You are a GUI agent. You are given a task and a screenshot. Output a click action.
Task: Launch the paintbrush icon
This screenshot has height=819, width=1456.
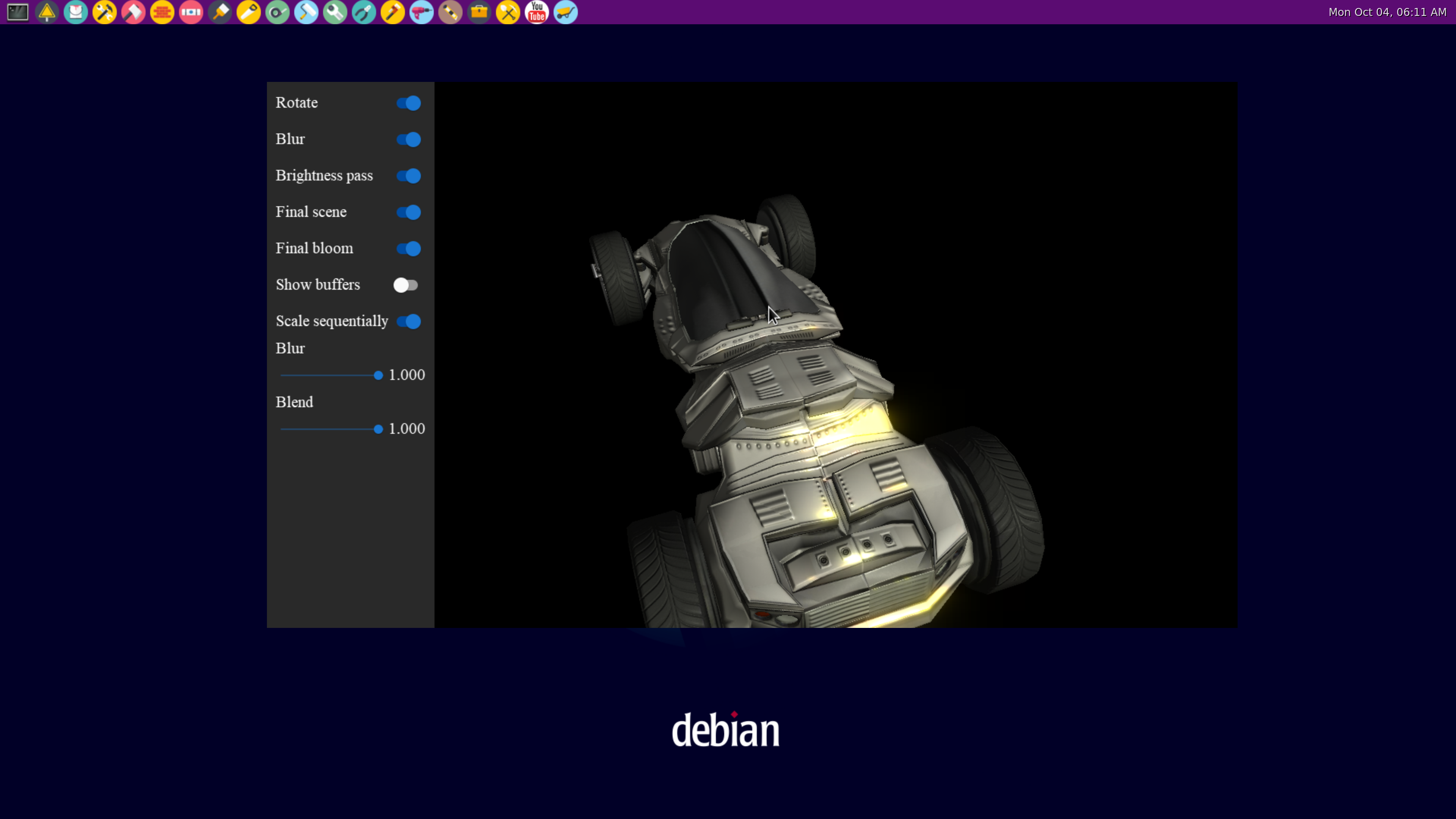click(220, 12)
